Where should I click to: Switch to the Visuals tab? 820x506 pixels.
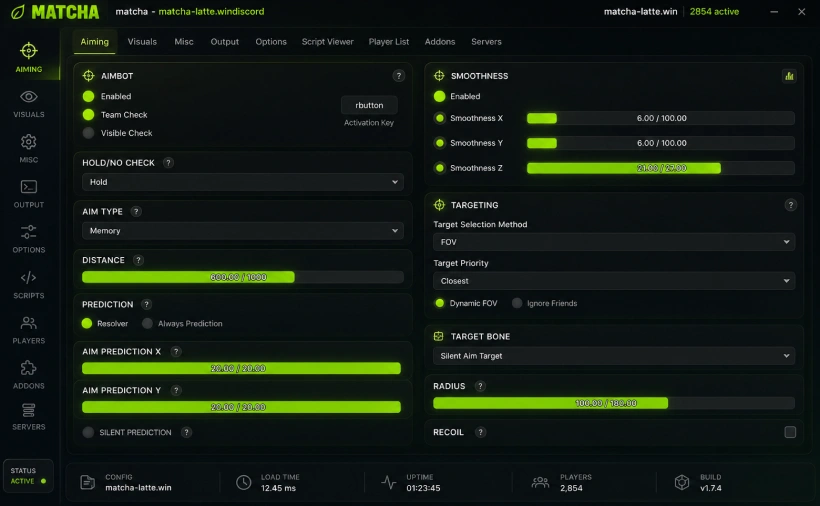(x=142, y=42)
